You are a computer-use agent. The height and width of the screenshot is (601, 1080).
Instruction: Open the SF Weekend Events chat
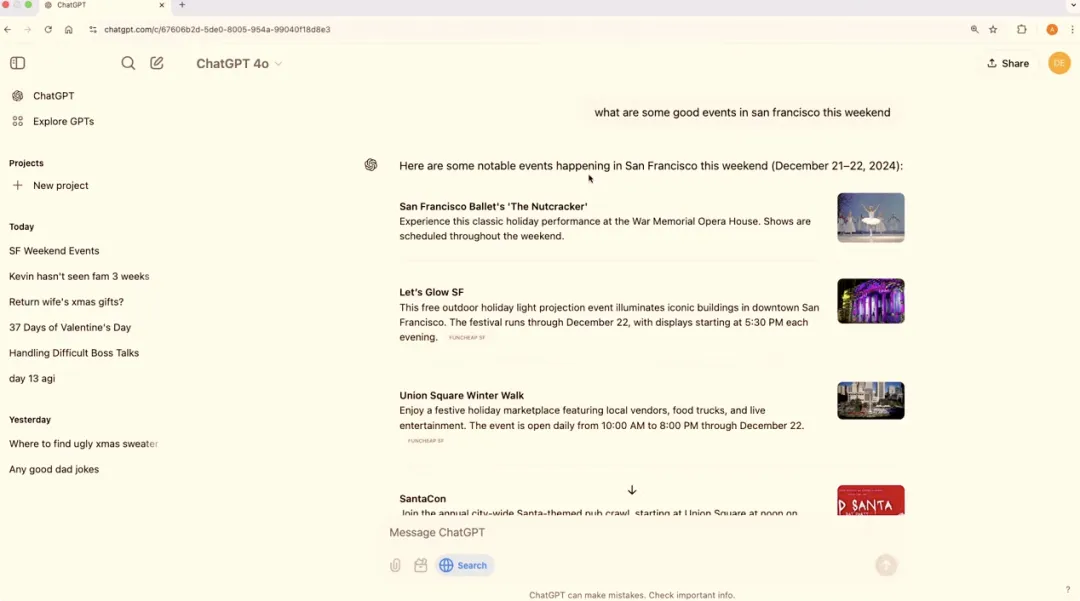54,251
